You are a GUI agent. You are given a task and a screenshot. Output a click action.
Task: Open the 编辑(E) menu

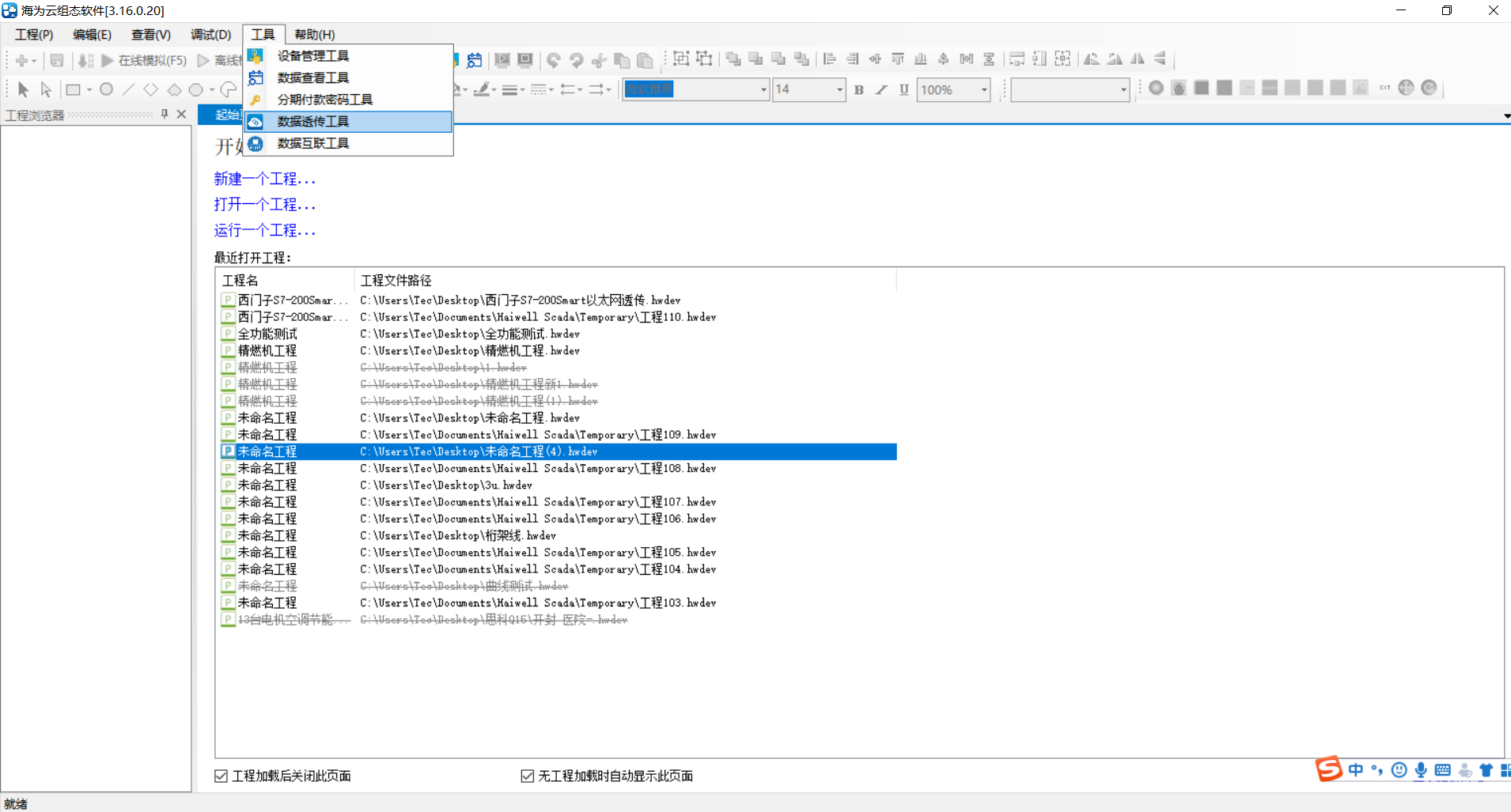(92, 35)
